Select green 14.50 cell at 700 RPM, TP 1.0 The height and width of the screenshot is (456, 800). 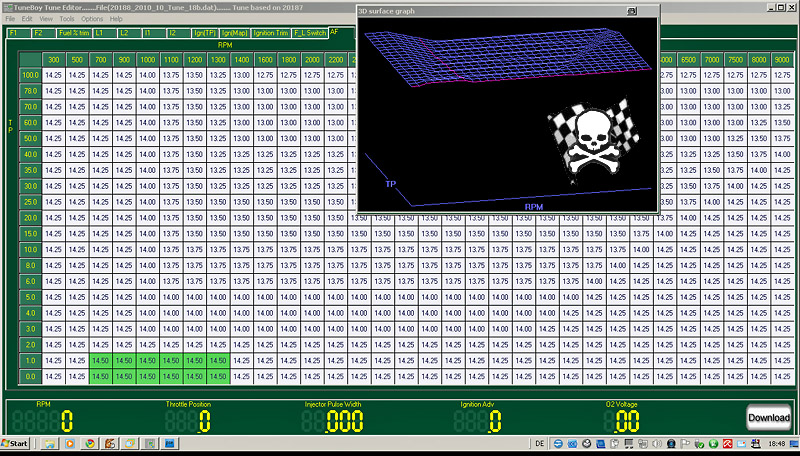point(101,361)
